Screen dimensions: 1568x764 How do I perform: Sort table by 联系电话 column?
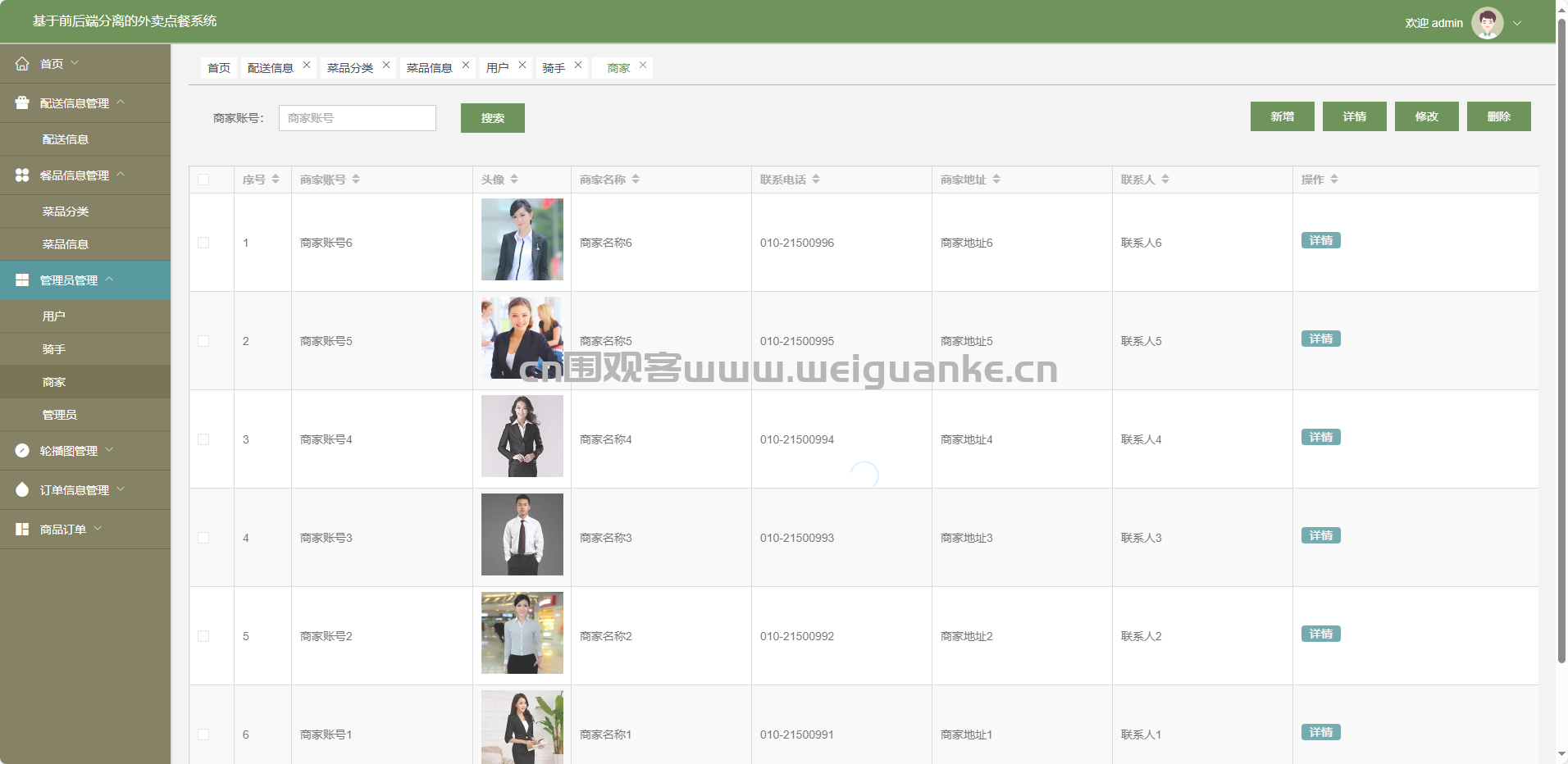816,180
